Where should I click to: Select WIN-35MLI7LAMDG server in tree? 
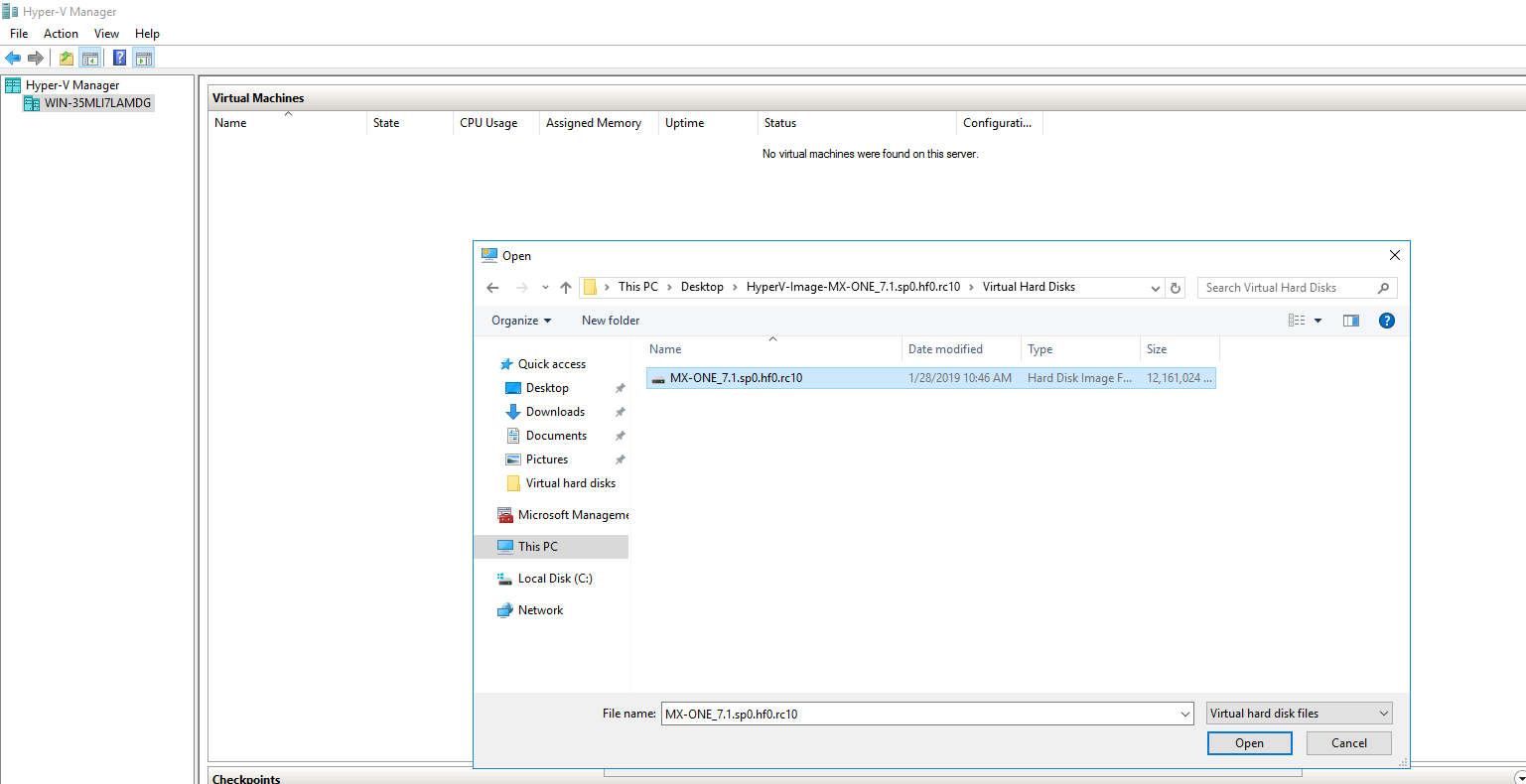[97, 103]
